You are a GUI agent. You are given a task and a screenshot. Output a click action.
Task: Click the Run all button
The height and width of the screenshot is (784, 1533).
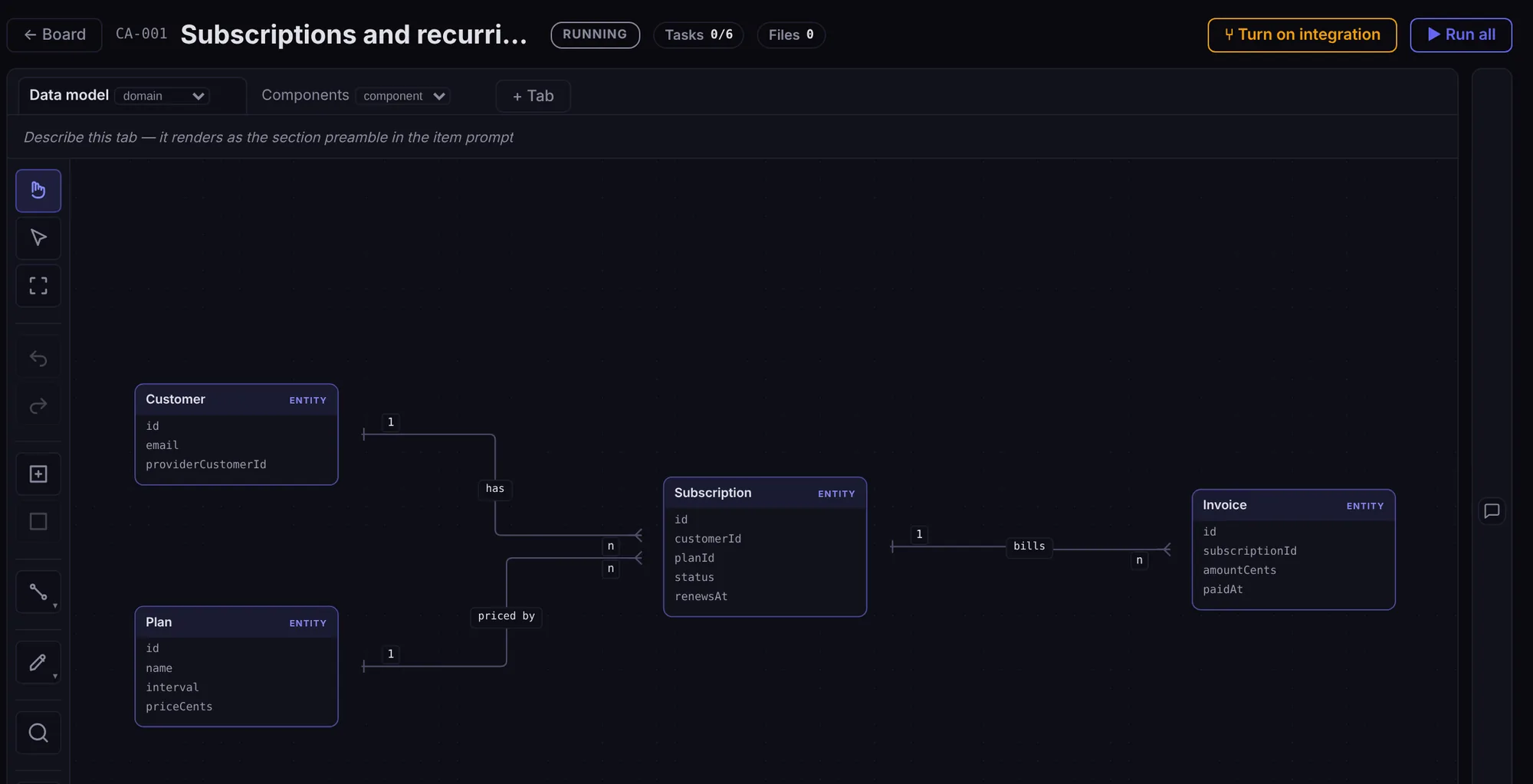tap(1461, 34)
